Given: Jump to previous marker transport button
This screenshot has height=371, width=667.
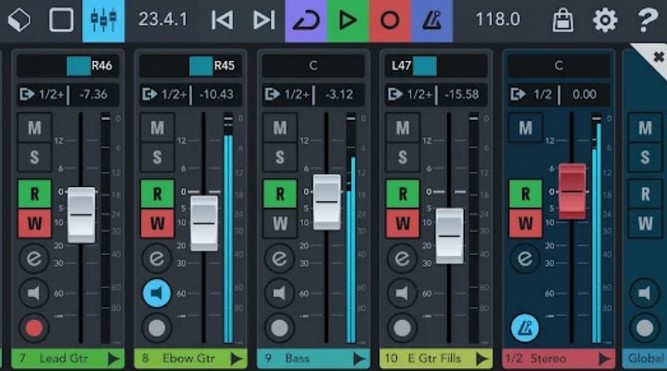Looking at the screenshot, I should [222, 20].
